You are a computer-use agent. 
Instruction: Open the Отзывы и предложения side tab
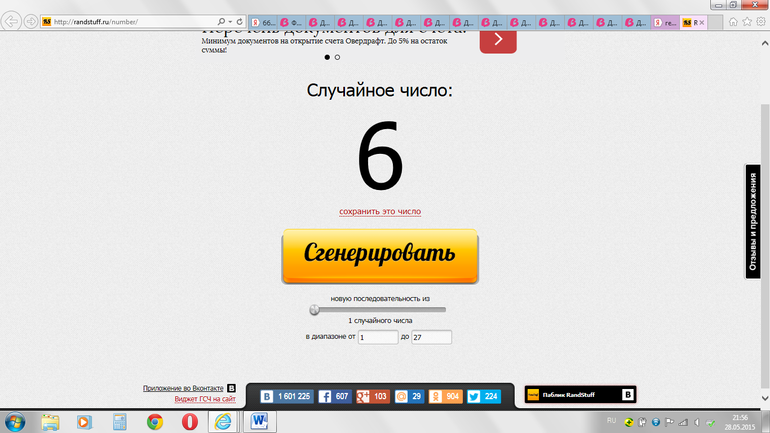(x=752, y=222)
